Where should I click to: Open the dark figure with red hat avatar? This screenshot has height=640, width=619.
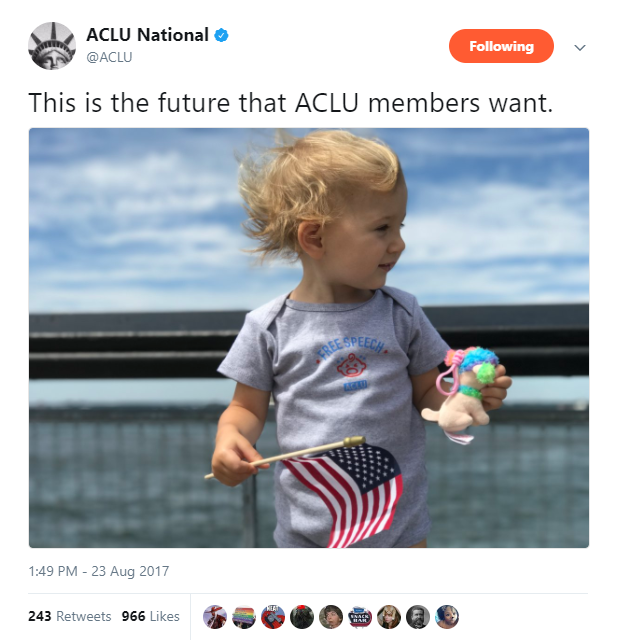click(x=302, y=617)
